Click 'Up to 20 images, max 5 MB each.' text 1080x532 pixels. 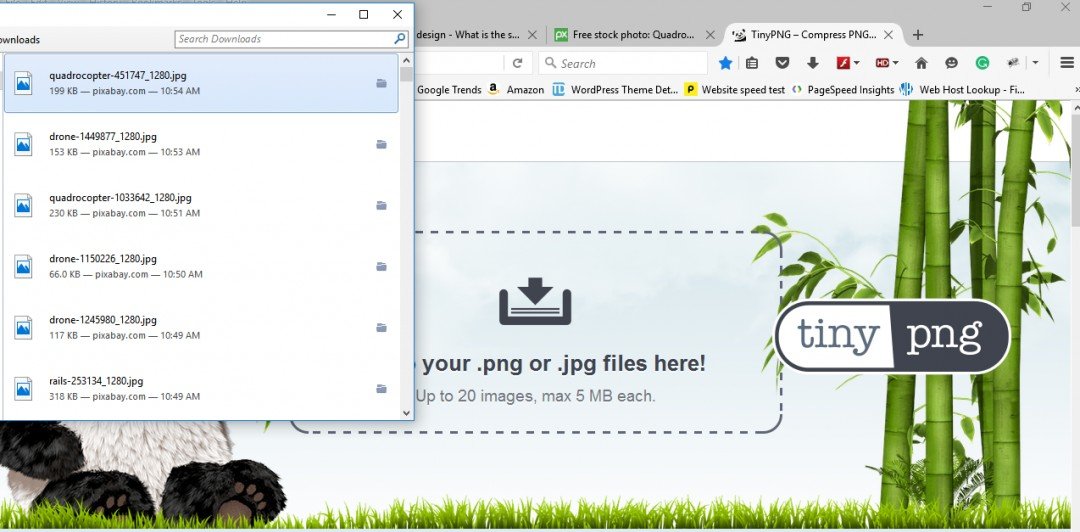point(535,396)
